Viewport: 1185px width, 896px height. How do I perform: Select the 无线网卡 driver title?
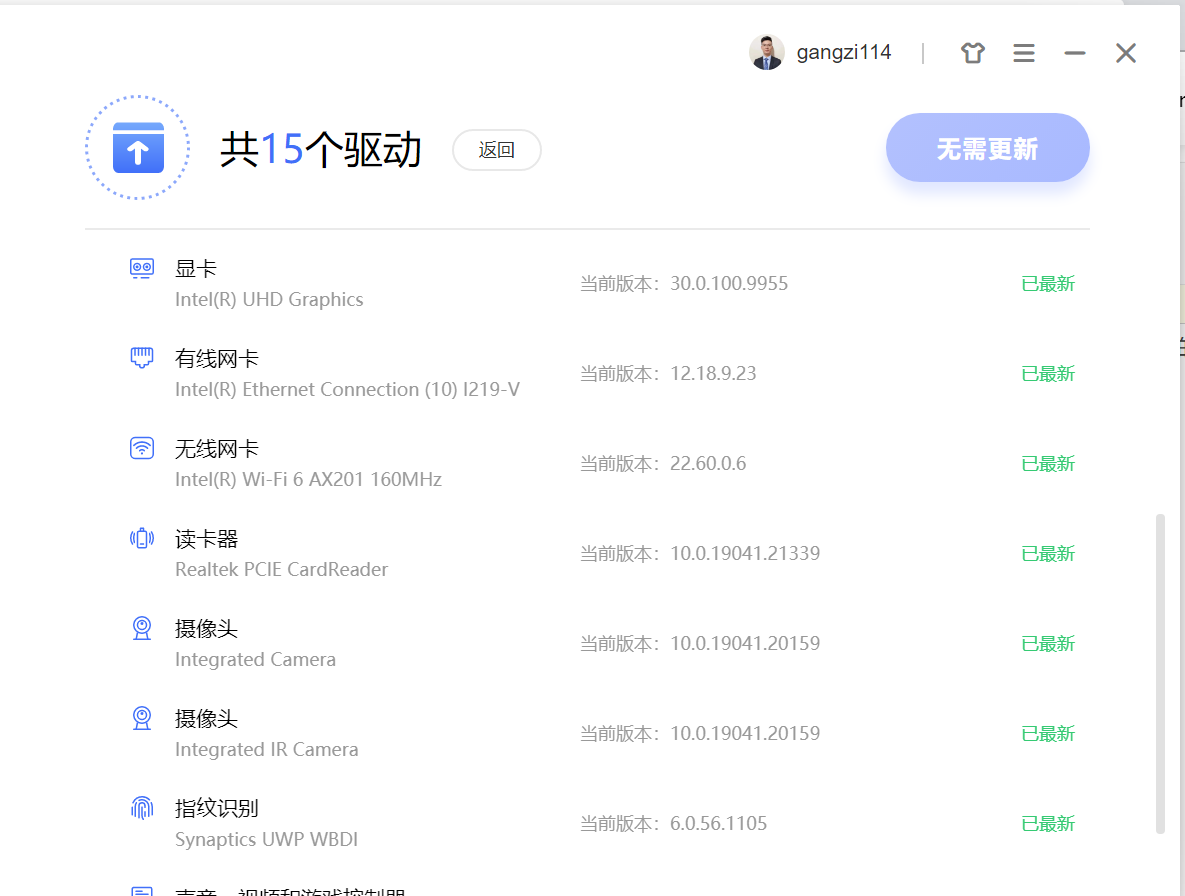[x=217, y=449]
